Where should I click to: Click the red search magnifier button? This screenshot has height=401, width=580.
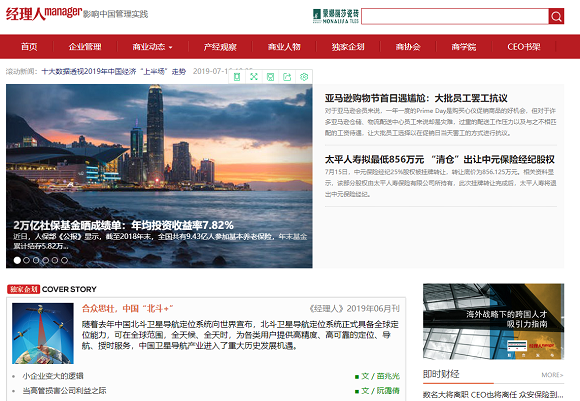[x=556, y=16]
